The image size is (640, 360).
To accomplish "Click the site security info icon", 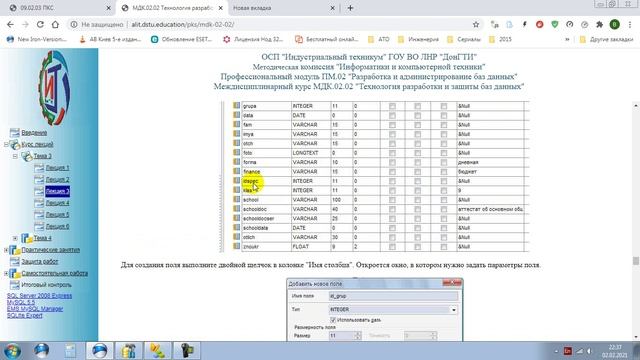I will coord(74,24).
